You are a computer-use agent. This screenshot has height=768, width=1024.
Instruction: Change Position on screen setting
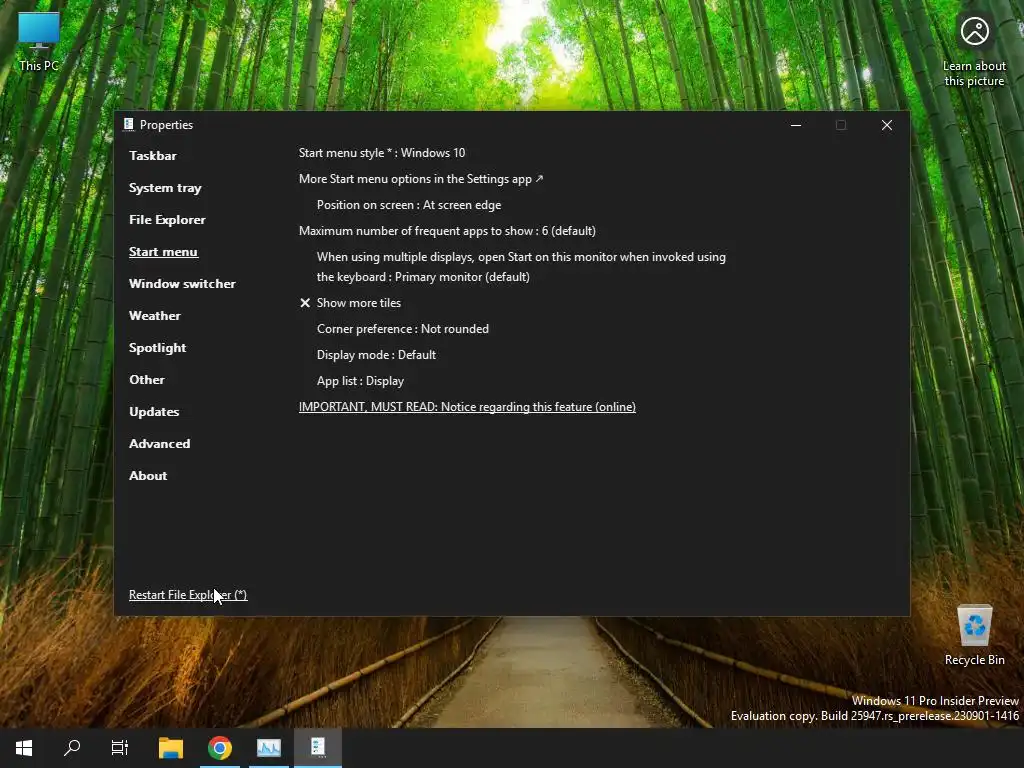click(409, 205)
